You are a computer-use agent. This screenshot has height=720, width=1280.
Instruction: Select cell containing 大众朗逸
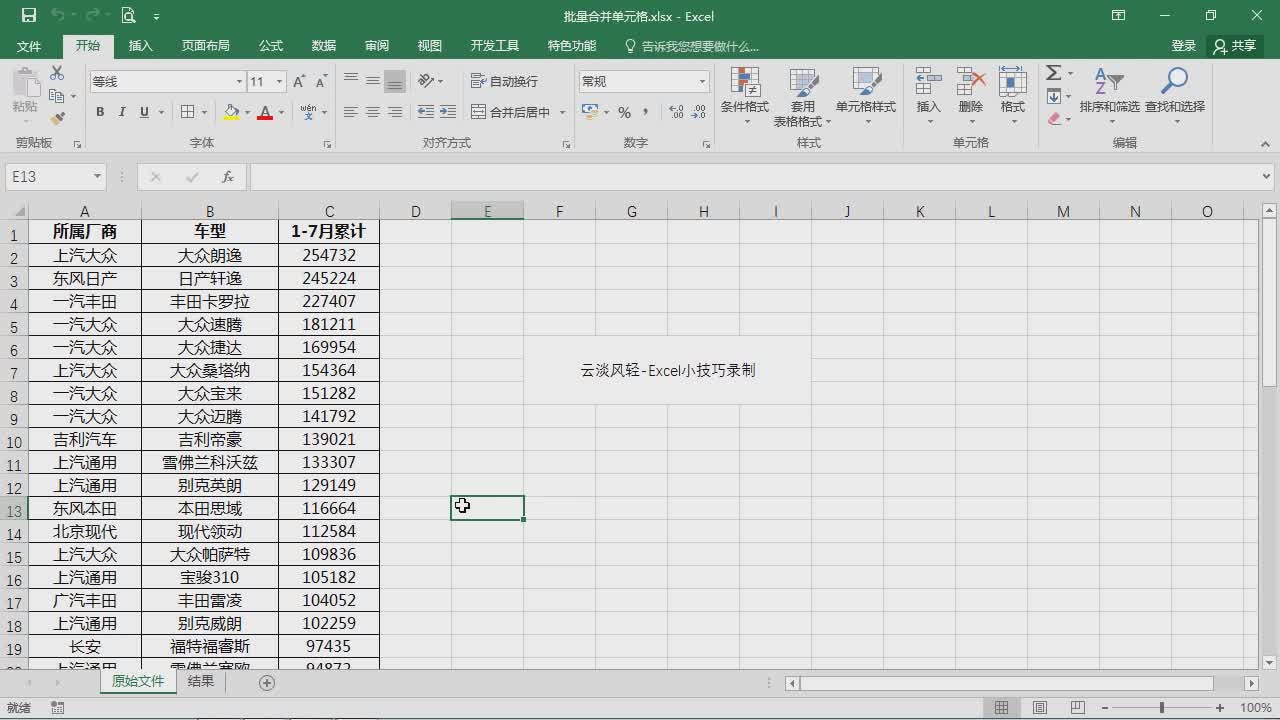(x=210, y=255)
